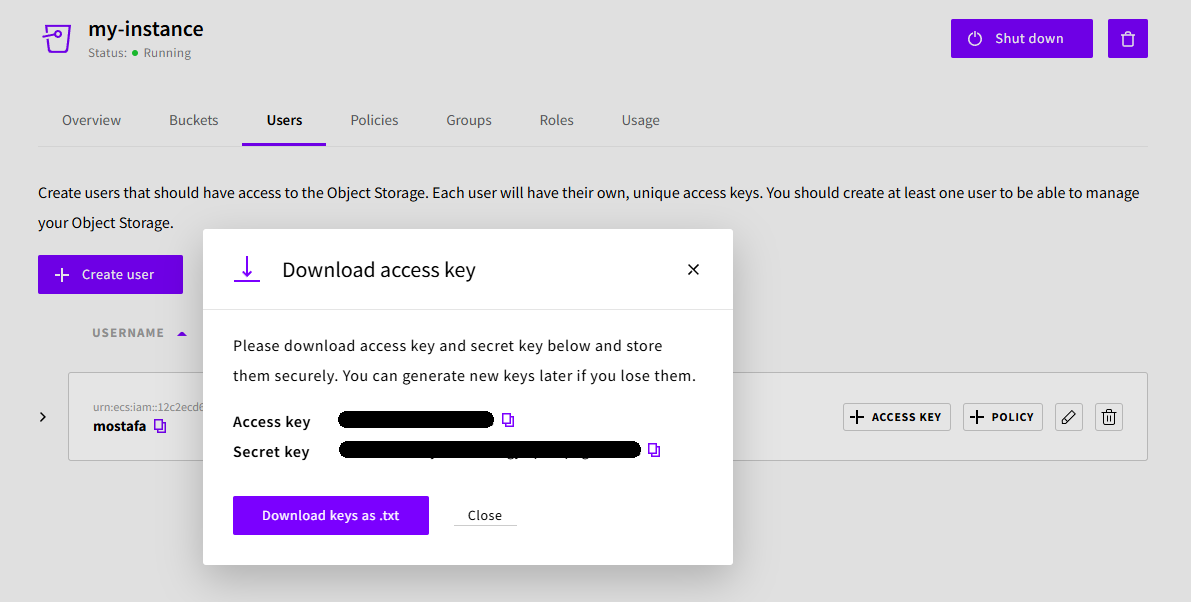Toggle the USERNAME sort order arrow
This screenshot has width=1191, height=602.
181,332
